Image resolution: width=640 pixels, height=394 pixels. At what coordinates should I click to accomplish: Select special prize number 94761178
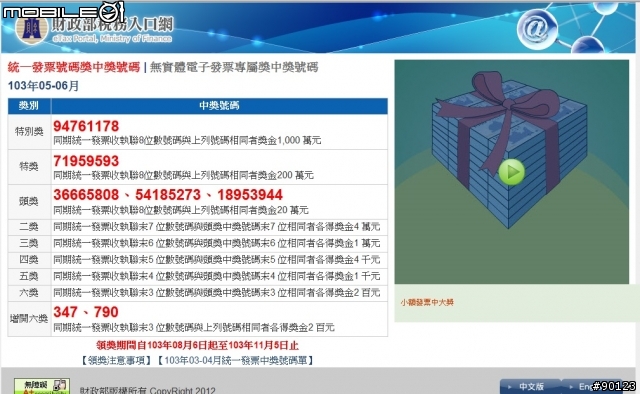coord(86,126)
